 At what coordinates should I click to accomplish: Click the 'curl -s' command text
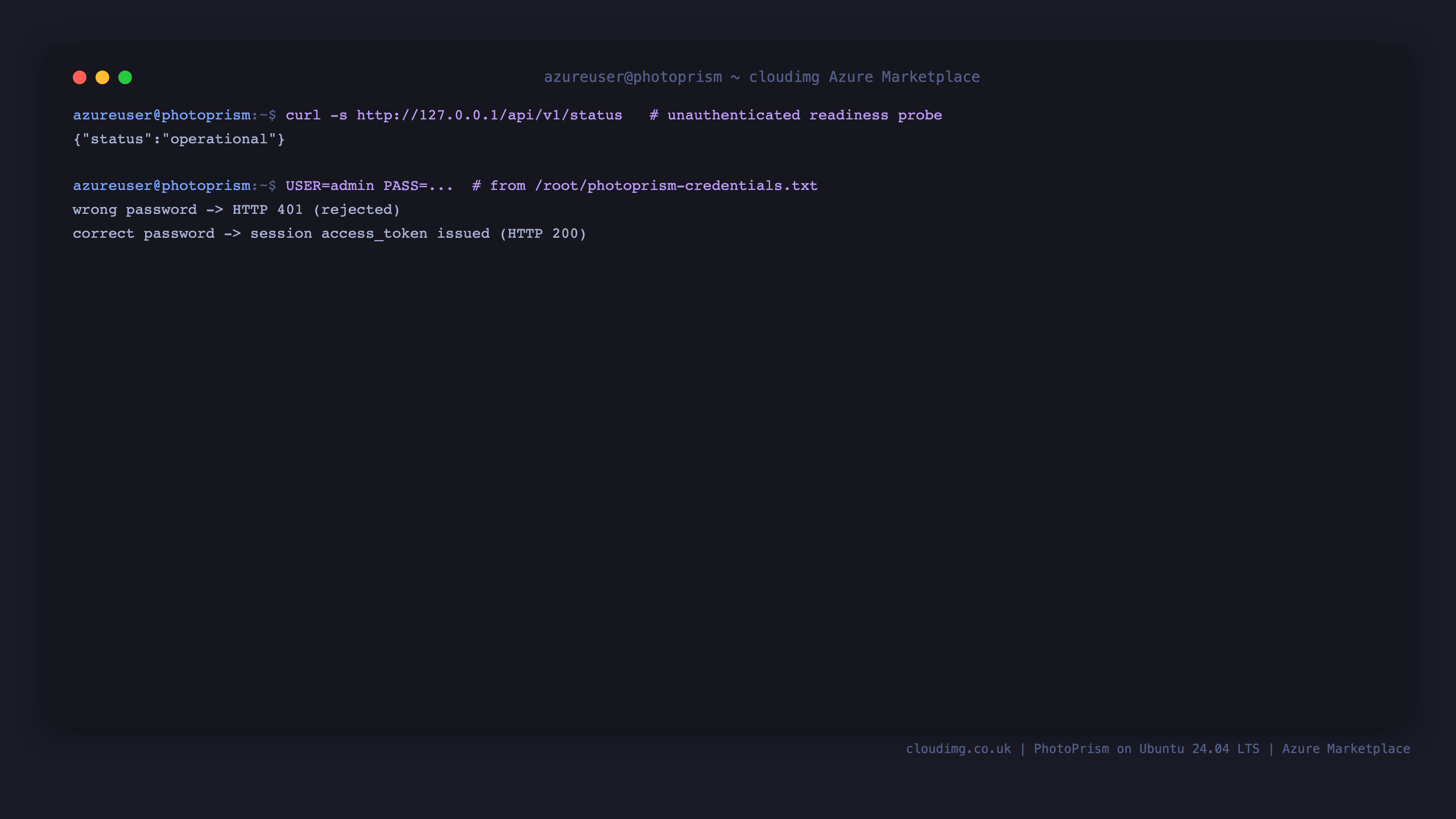[316, 115]
